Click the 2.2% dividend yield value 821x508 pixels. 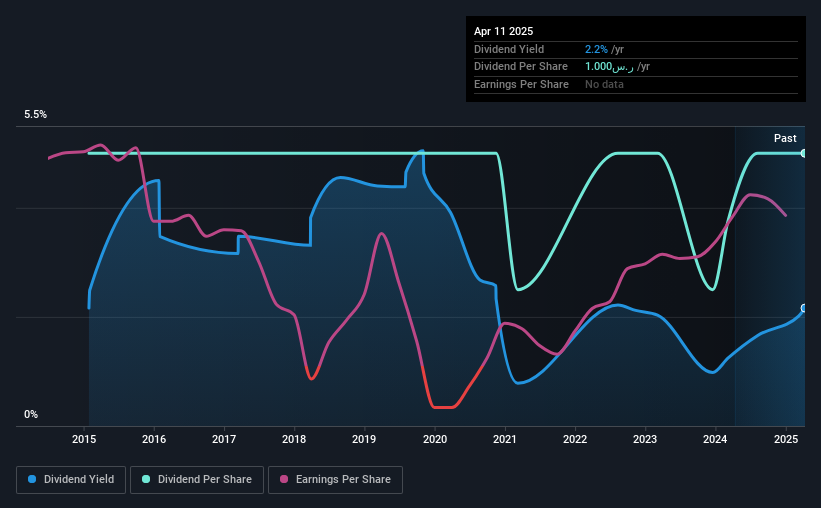pos(596,49)
